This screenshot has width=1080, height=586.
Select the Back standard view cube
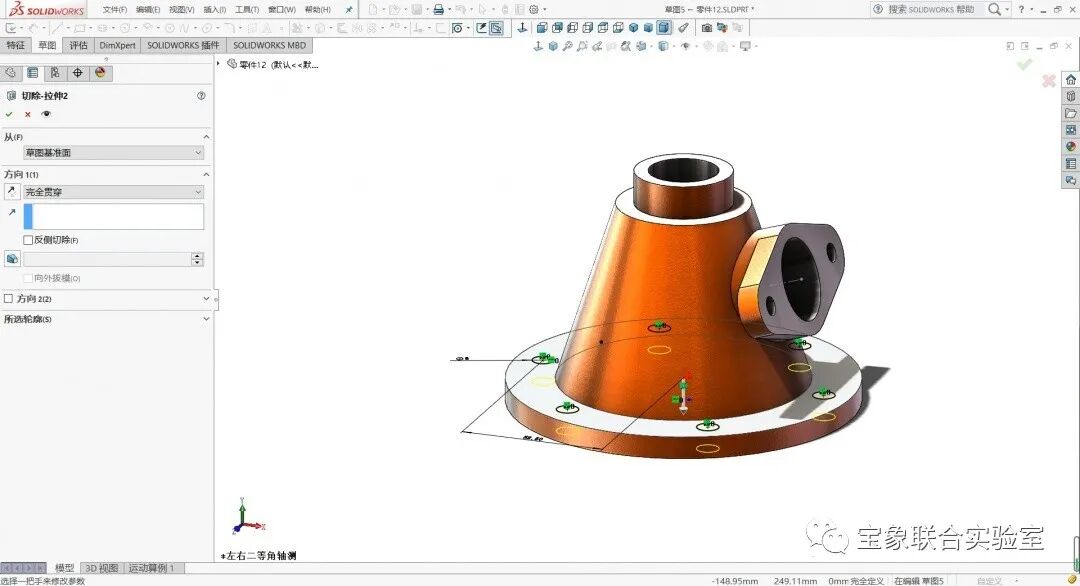557,28
